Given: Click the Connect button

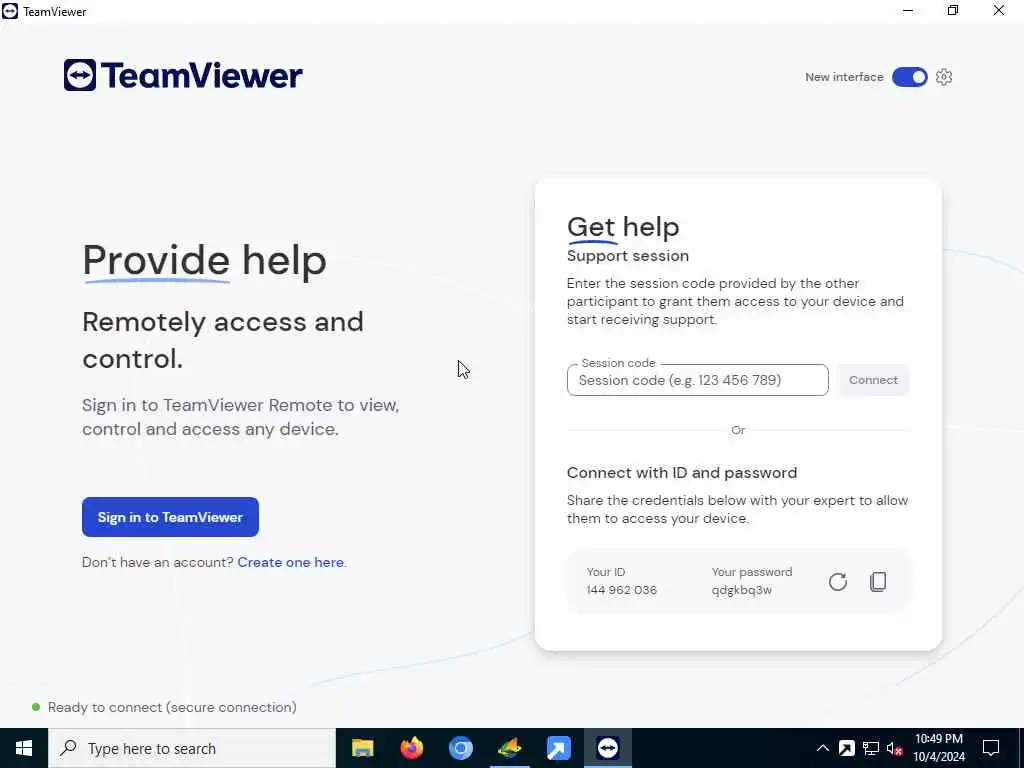Looking at the screenshot, I should 873,380.
